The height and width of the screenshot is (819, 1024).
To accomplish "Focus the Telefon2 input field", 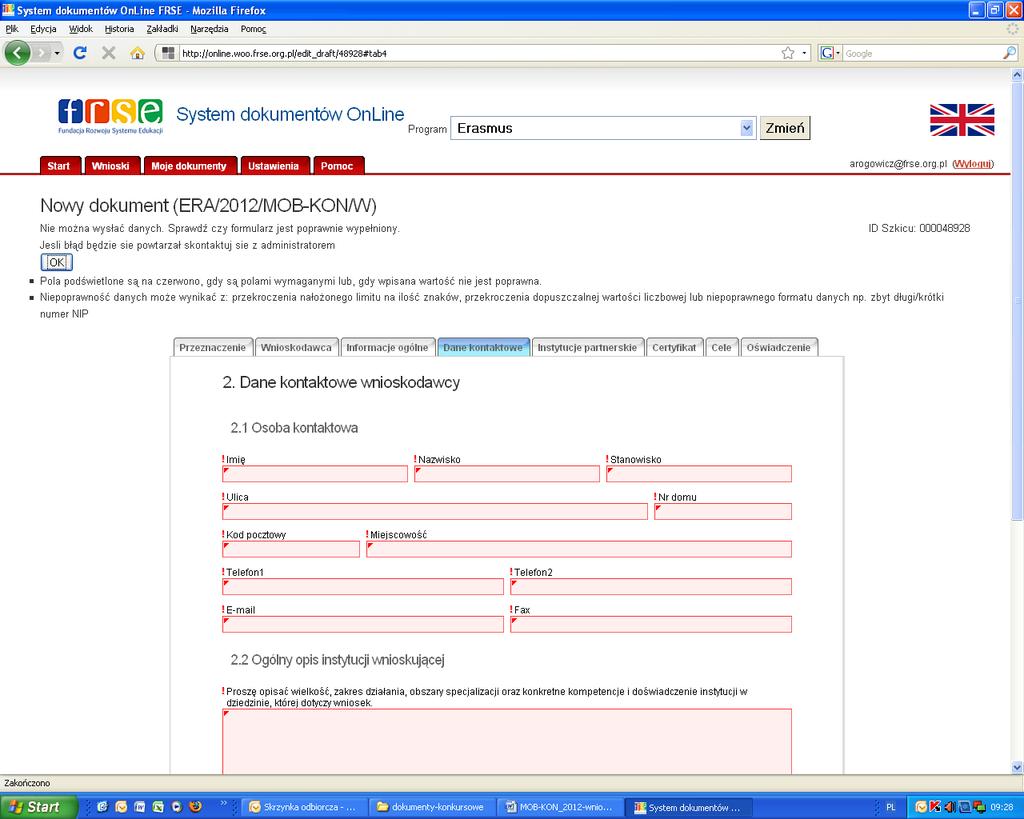I will [651, 586].
